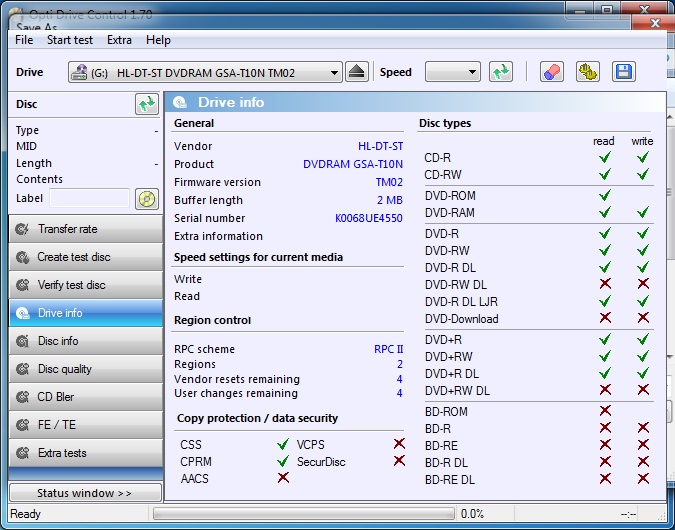
Task: Click the SecurDisc red cross
Action: 399,461
